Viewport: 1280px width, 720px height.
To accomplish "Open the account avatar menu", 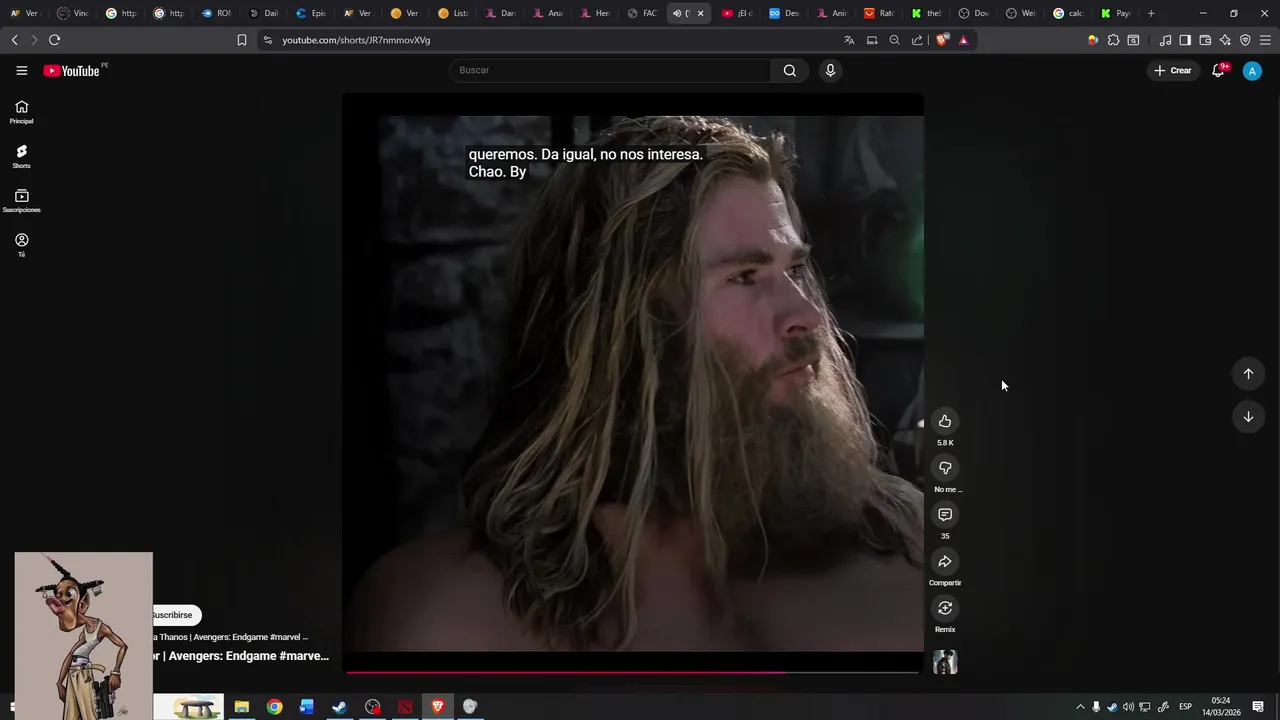I will pyautogui.click(x=1252, y=71).
